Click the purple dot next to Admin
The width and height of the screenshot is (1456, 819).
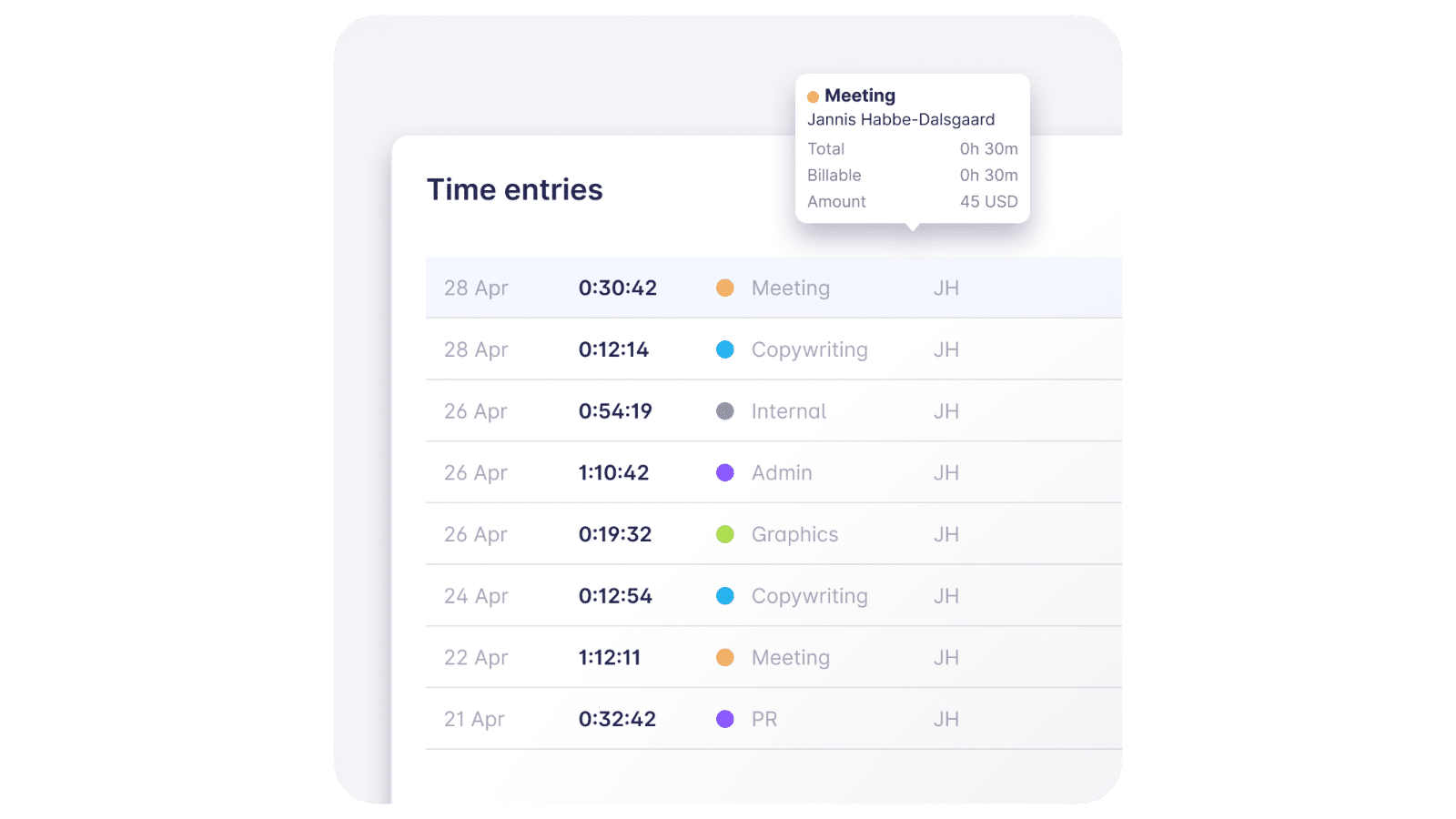(725, 472)
